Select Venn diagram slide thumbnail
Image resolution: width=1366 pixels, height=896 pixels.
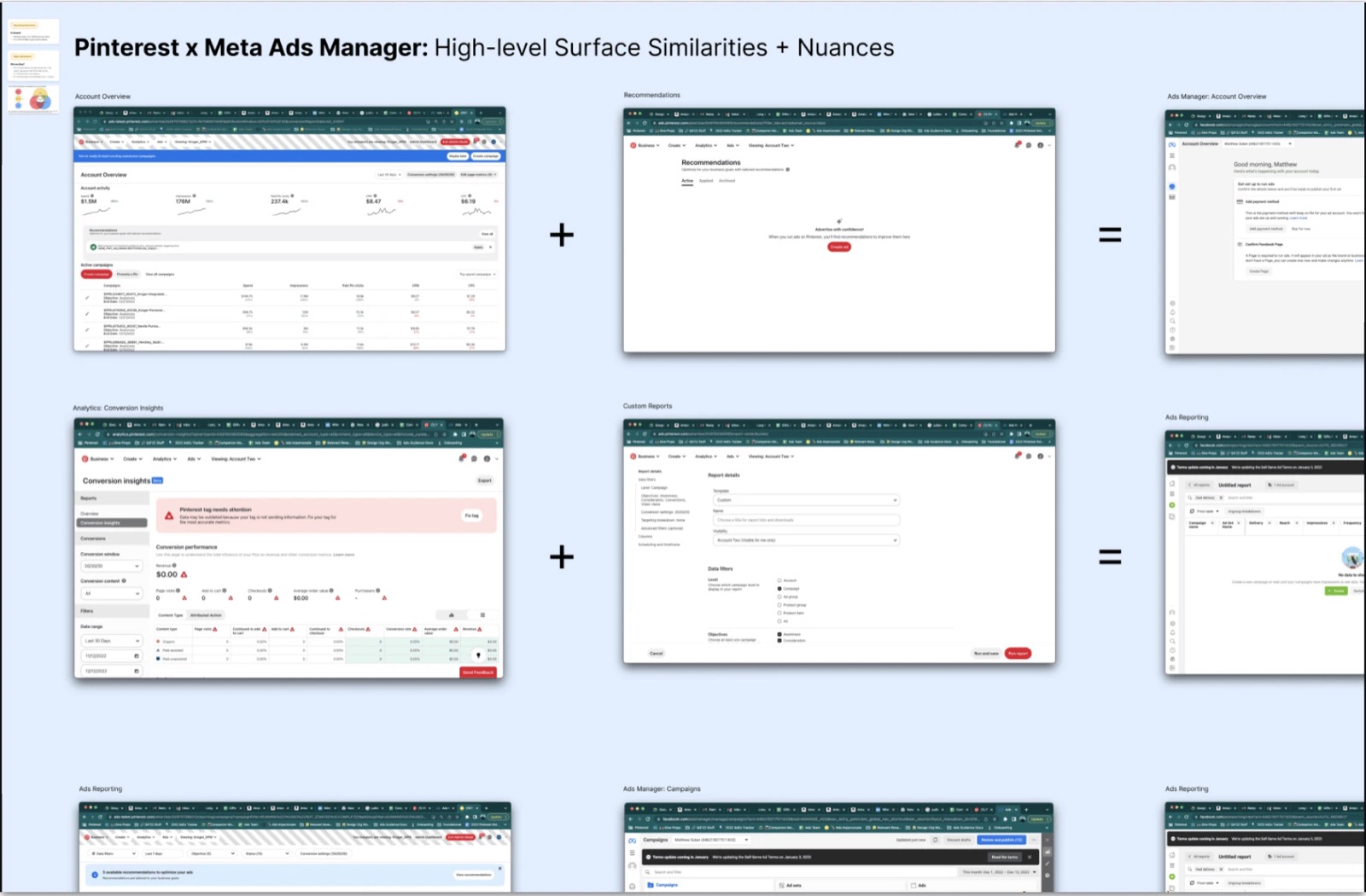tap(33, 99)
